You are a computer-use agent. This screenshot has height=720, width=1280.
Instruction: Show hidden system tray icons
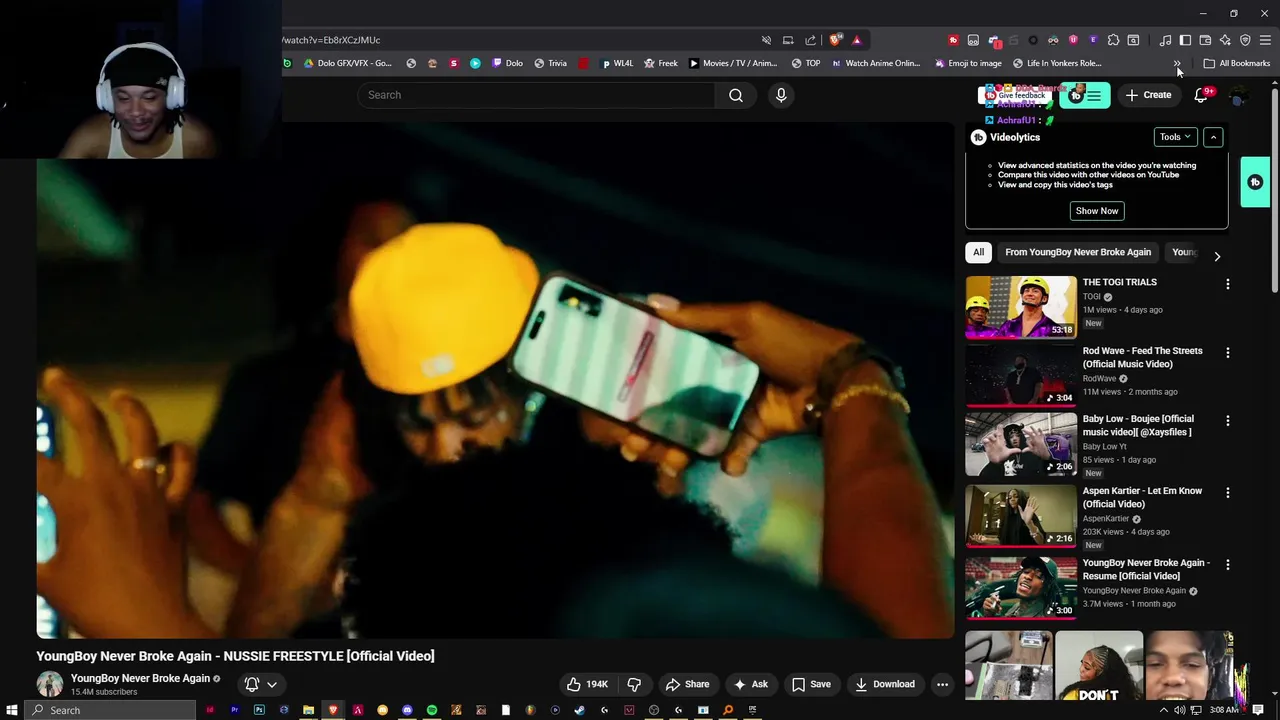[x=1163, y=710]
